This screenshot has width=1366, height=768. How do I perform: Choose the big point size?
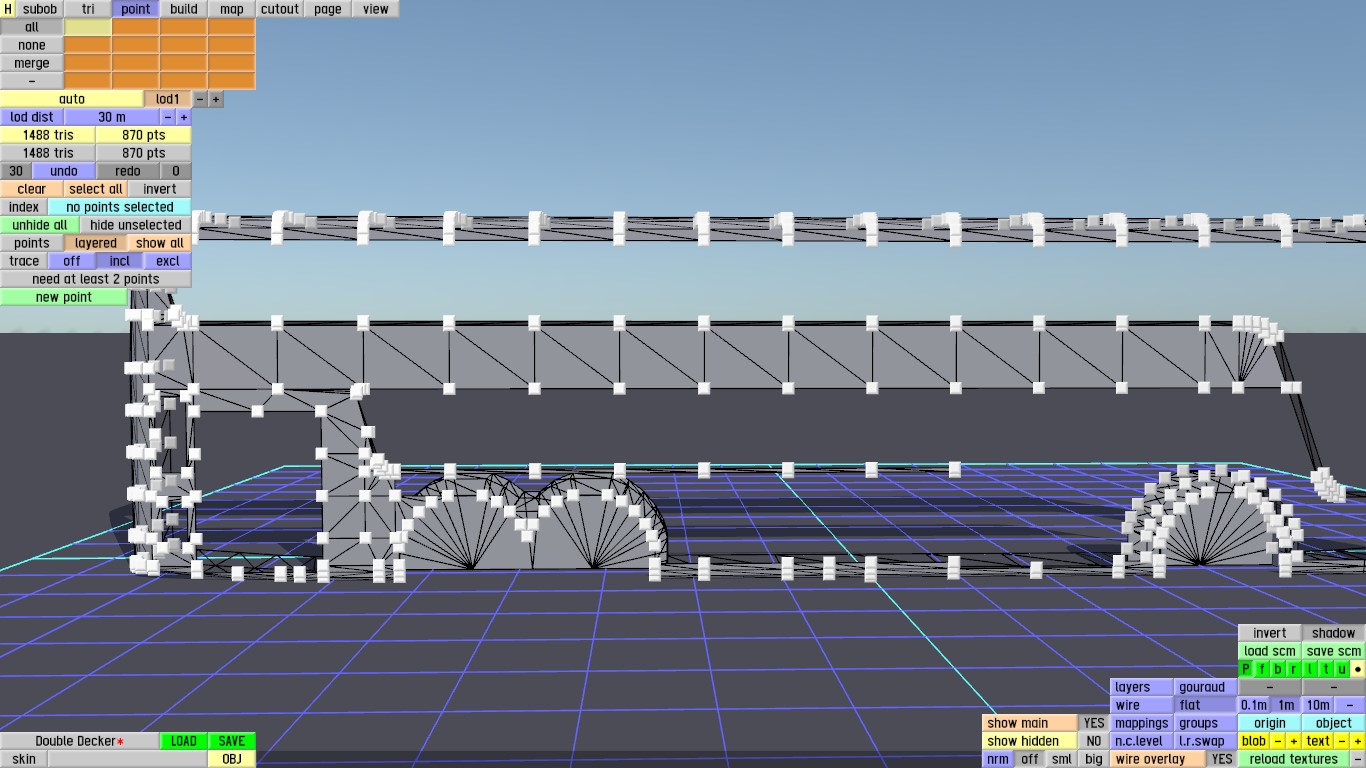1094,759
